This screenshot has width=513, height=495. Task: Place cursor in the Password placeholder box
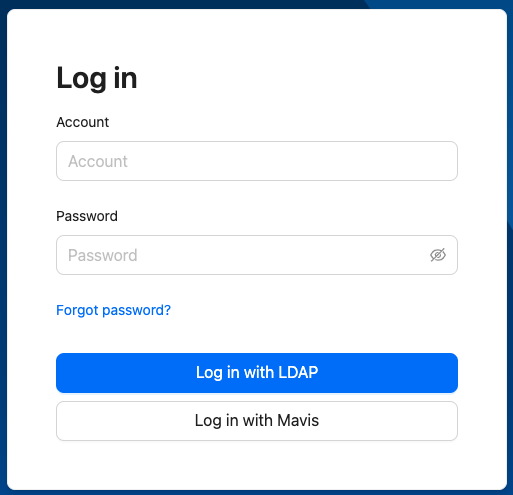(257, 255)
